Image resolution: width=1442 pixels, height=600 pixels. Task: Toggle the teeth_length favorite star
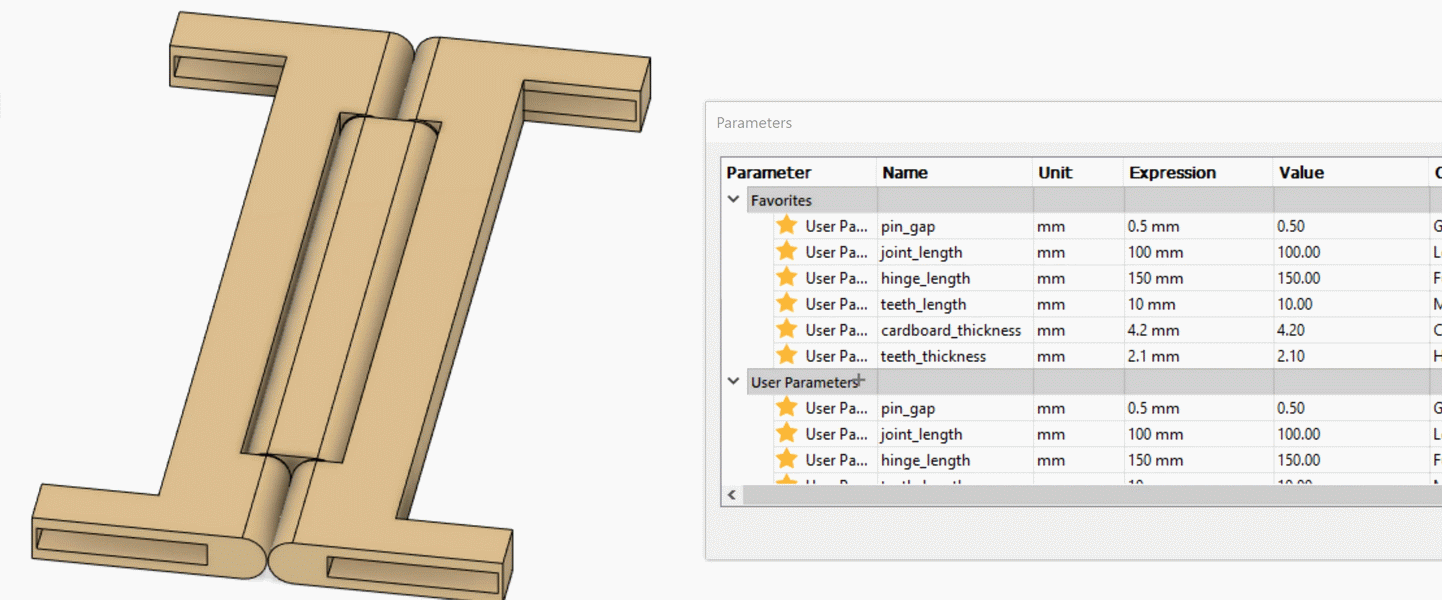[786, 303]
